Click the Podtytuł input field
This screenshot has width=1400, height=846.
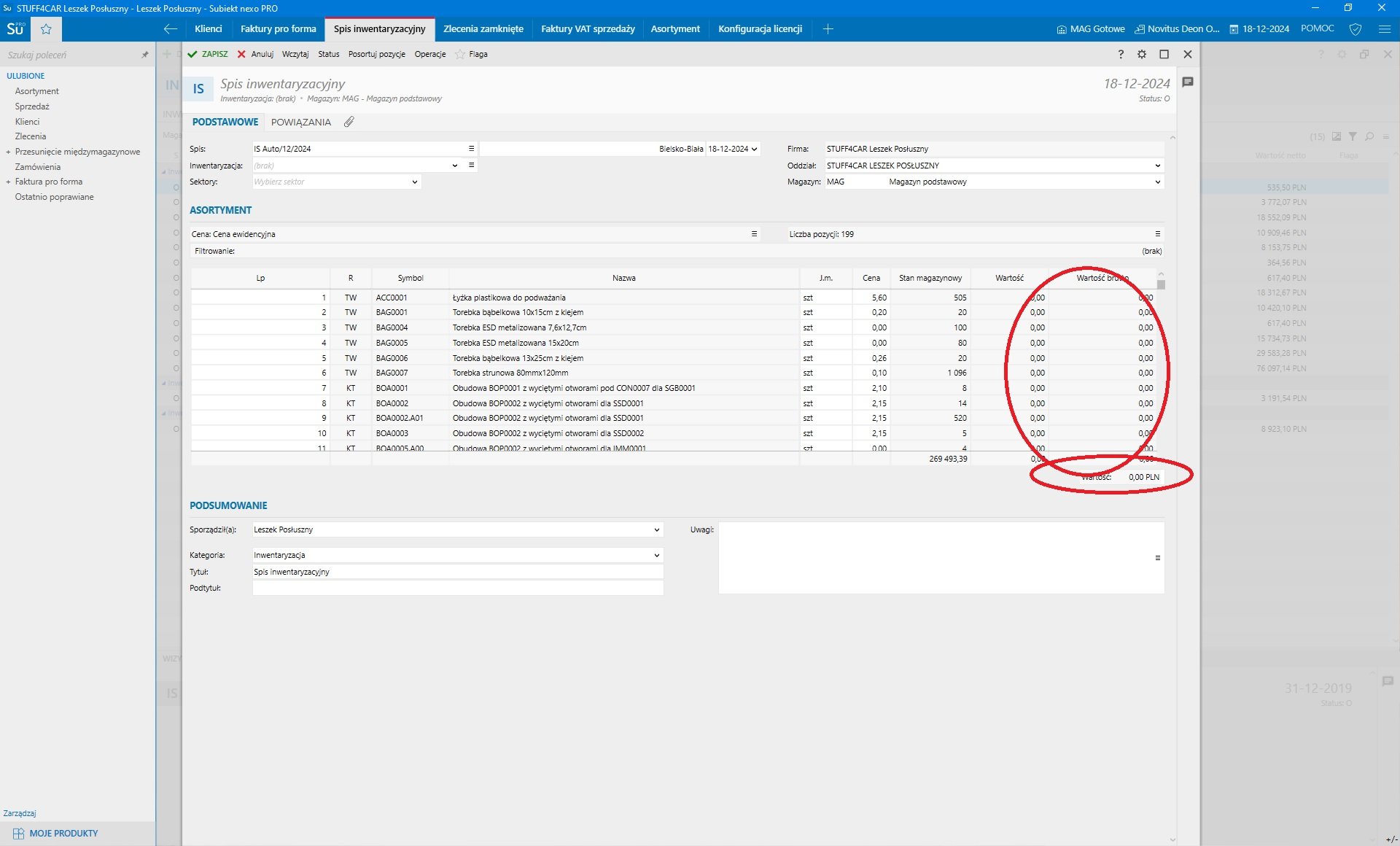457,588
